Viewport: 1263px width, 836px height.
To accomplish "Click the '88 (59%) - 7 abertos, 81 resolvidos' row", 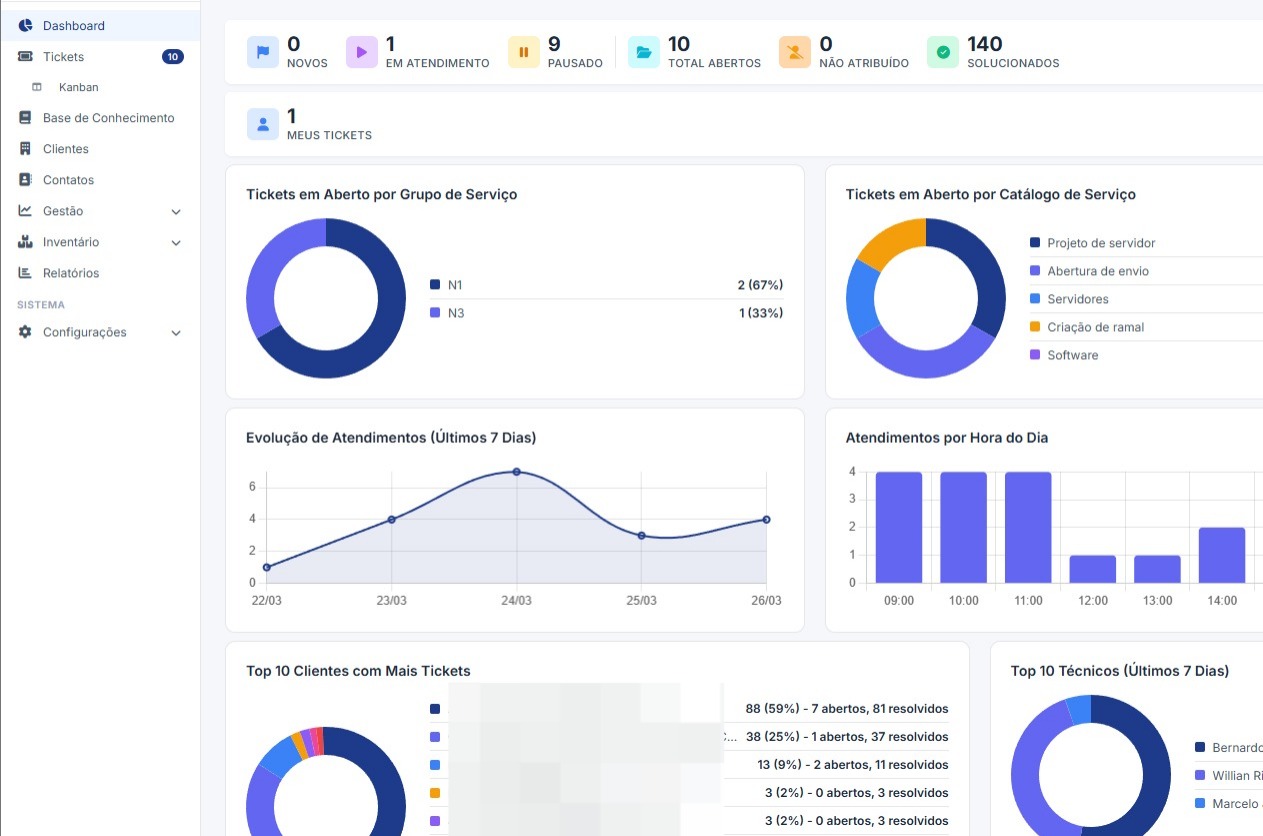I will tap(689, 709).
